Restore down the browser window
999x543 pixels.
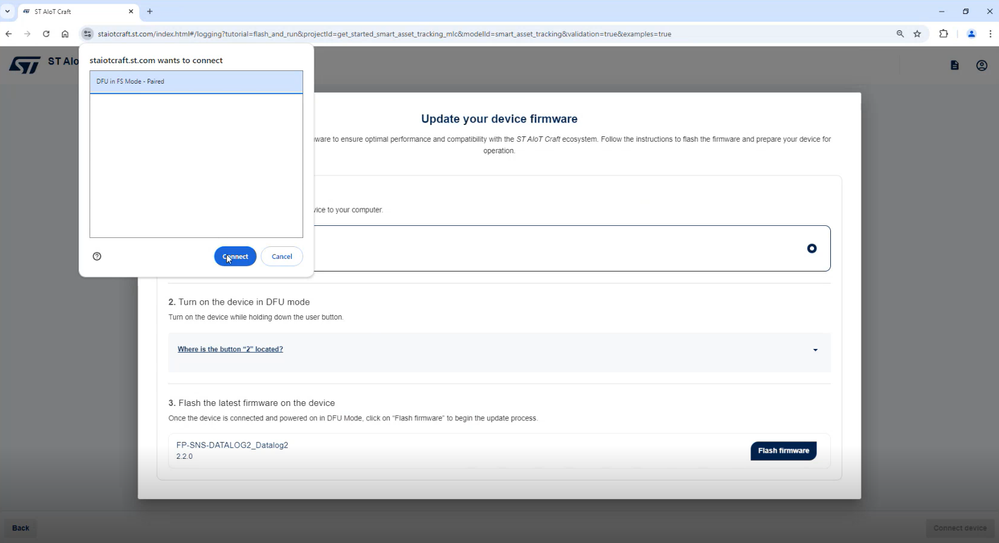pos(966,11)
